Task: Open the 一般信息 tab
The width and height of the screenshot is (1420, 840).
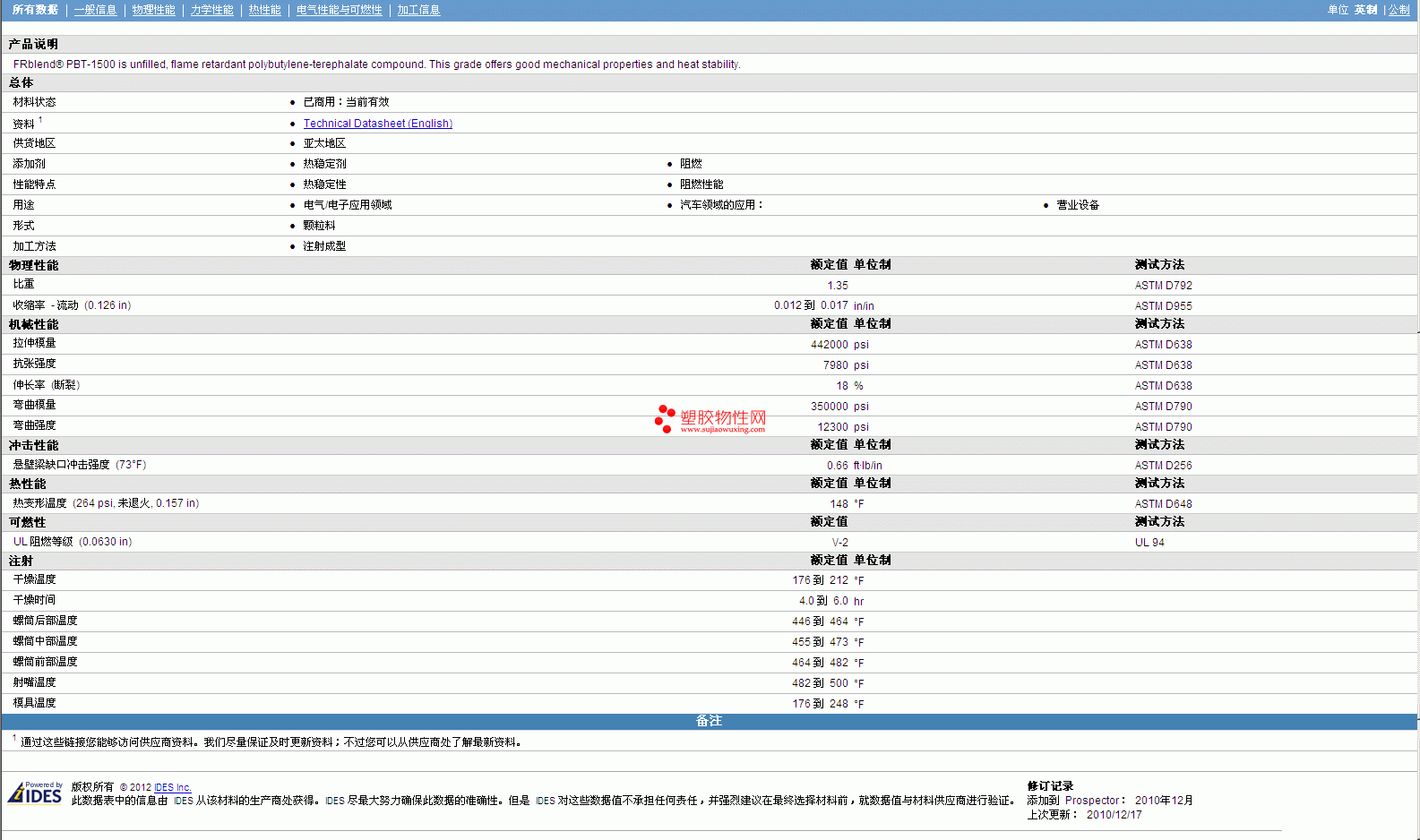Action: click(95, 10)
